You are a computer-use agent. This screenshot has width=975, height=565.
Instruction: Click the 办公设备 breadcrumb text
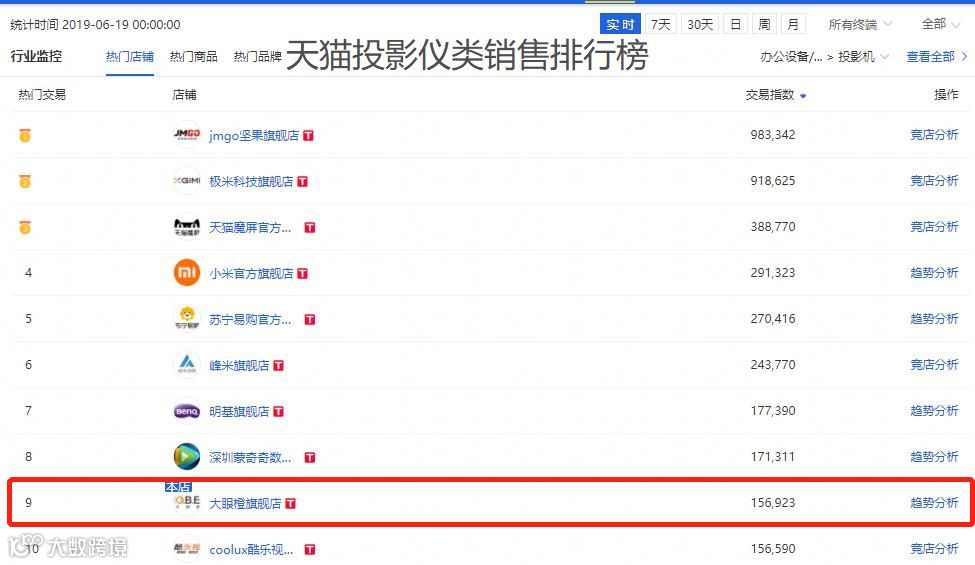[x=791, y=57]
